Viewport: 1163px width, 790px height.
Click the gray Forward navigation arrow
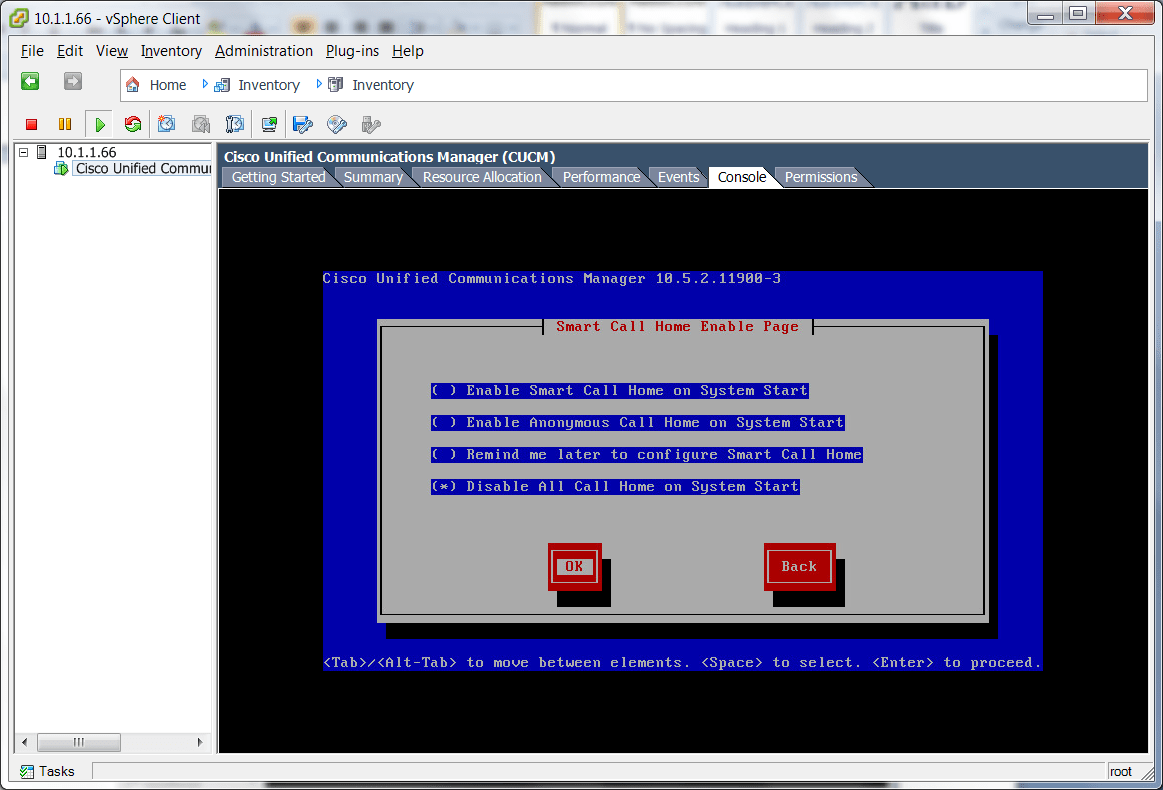point(73,82)
